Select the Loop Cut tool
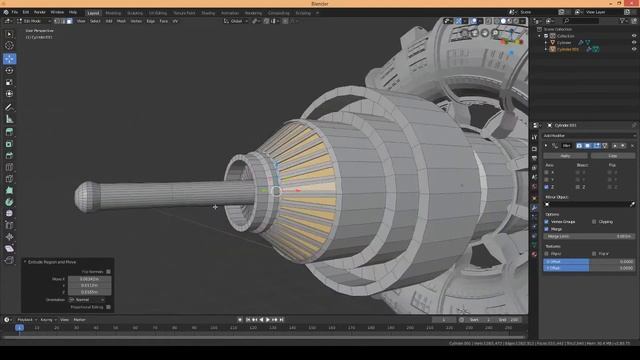This screenshot has height=360, width=640. pyautogui.click(x=9, y=167)
